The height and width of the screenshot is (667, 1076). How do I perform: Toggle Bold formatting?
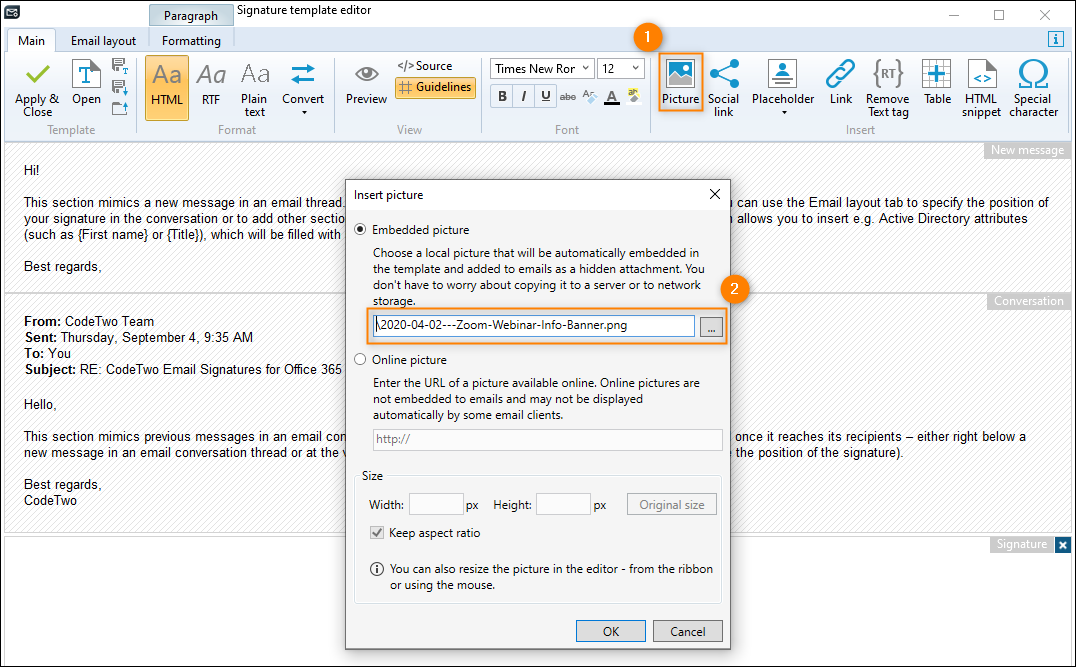tap(502, 96)
